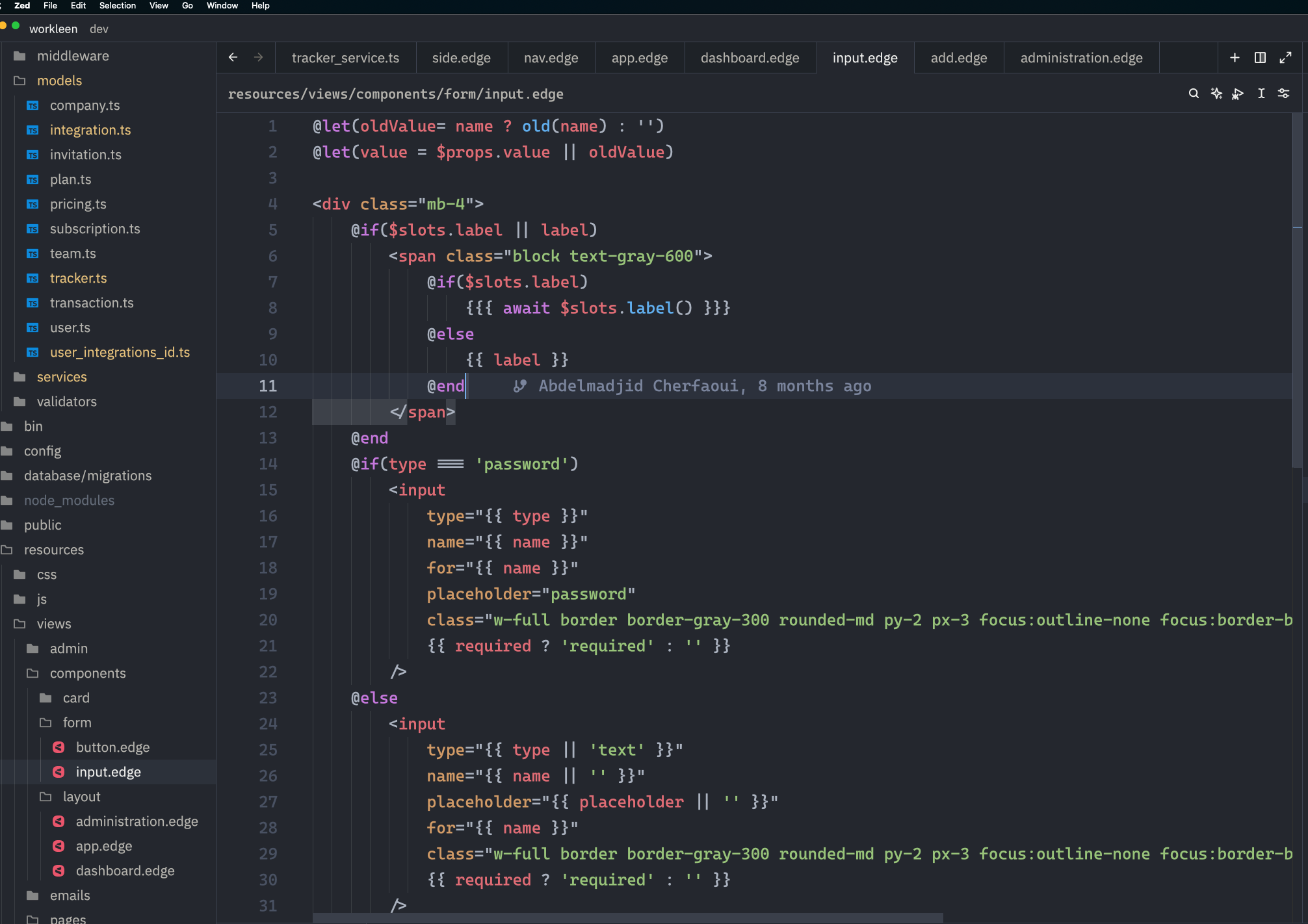Open integration.ts in the project tree
This screenshot has height=924, width=1308.
[90, 130]
